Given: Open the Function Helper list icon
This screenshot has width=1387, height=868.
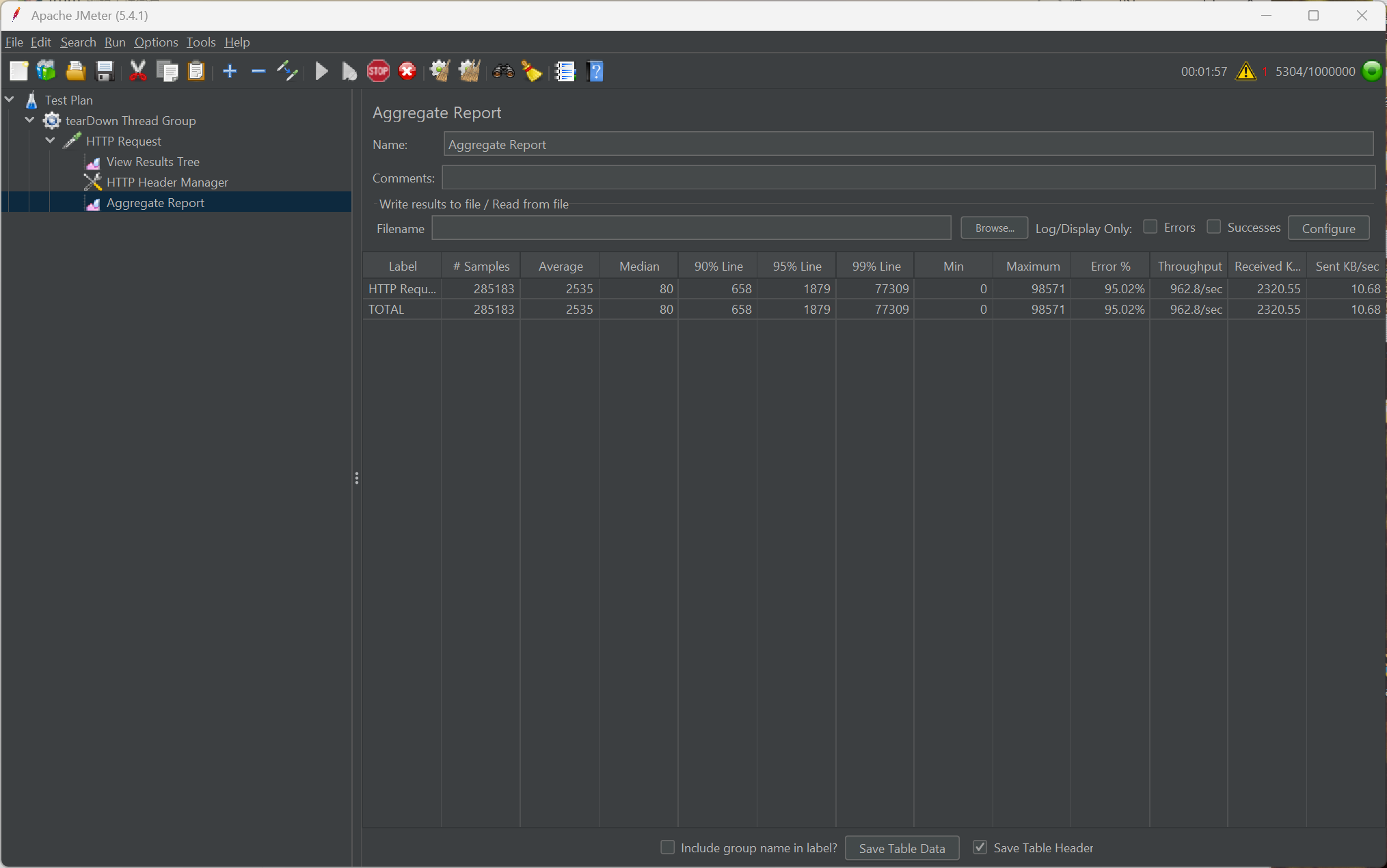Looking at the screenshot, I should pos(565,71).
